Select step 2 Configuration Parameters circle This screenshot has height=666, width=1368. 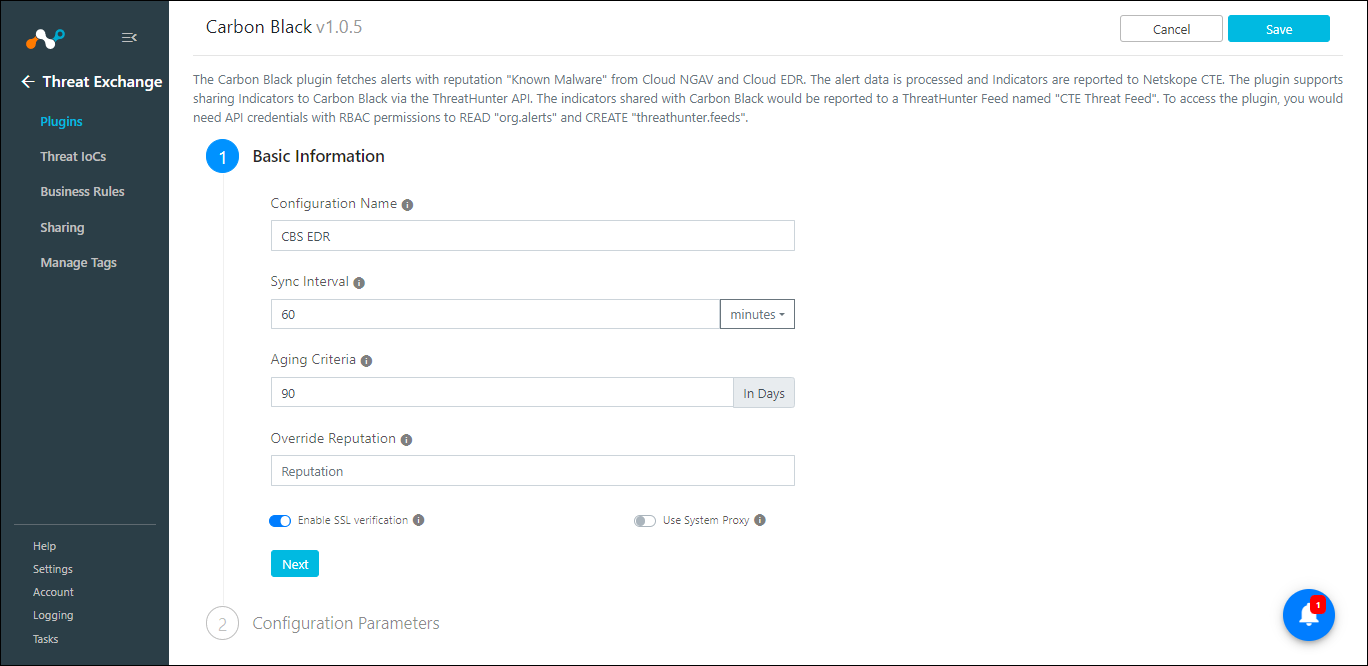[x=223, y=623]
